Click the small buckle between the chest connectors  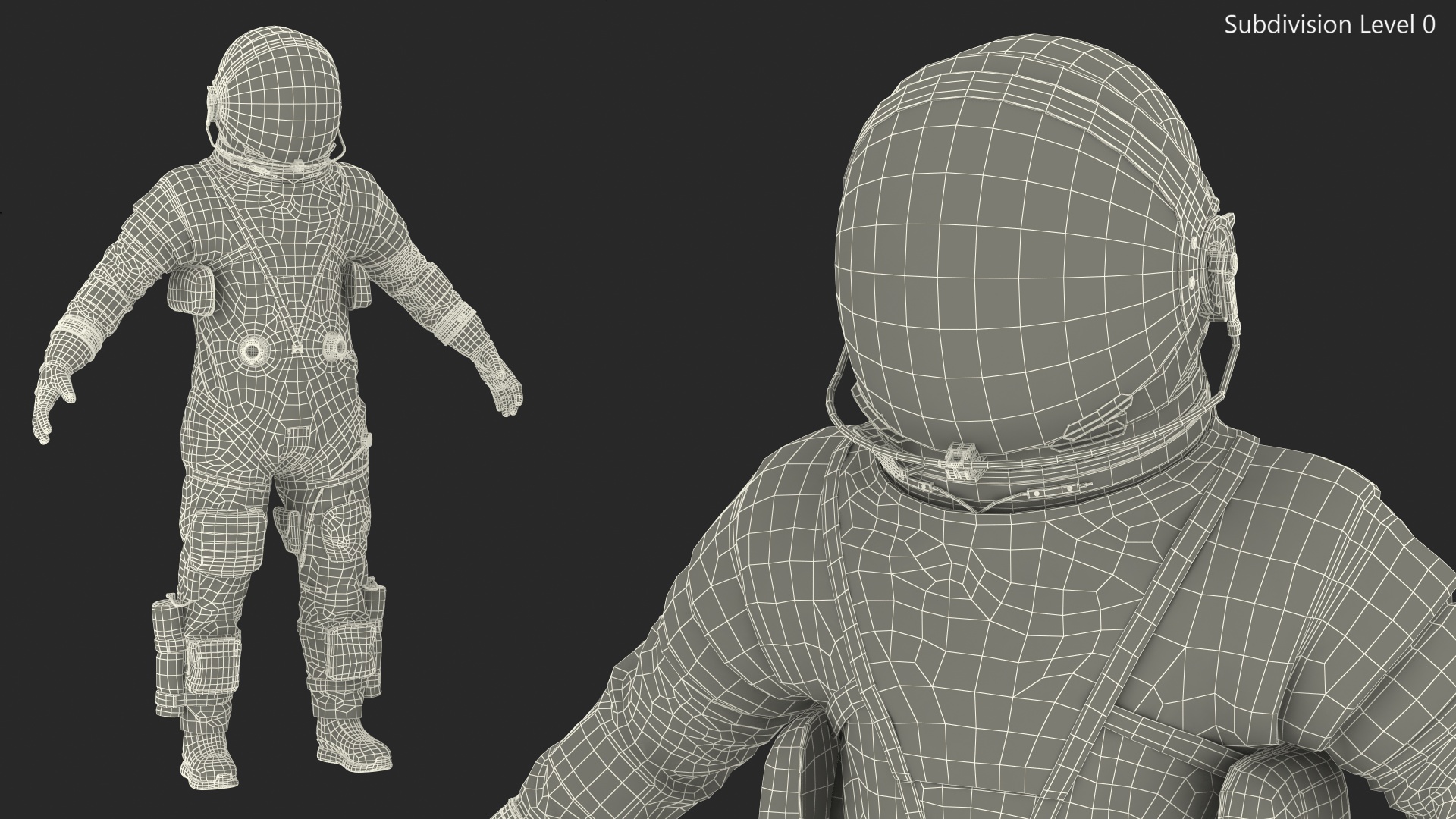click(297, 350)
